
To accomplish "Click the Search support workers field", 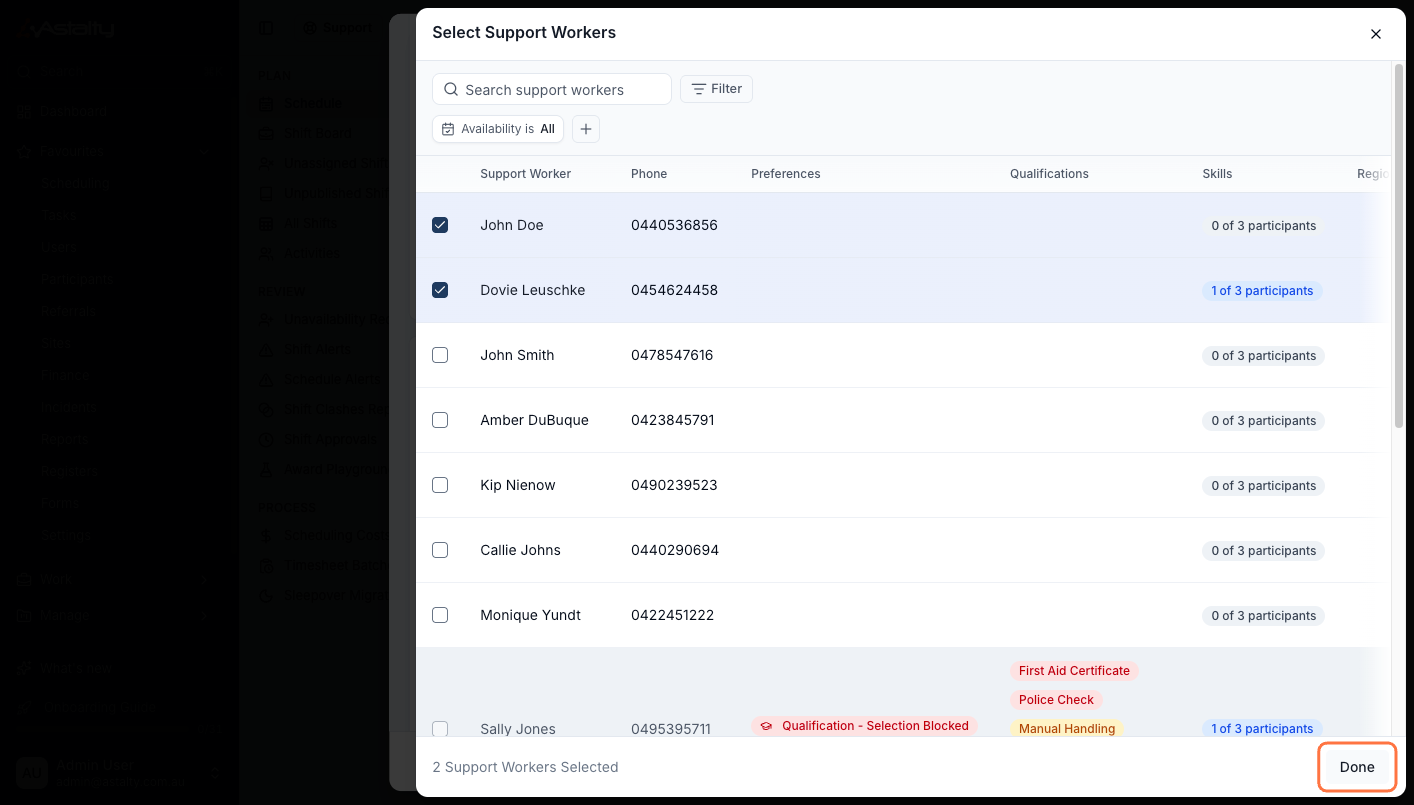I will [x=552, y=89].
